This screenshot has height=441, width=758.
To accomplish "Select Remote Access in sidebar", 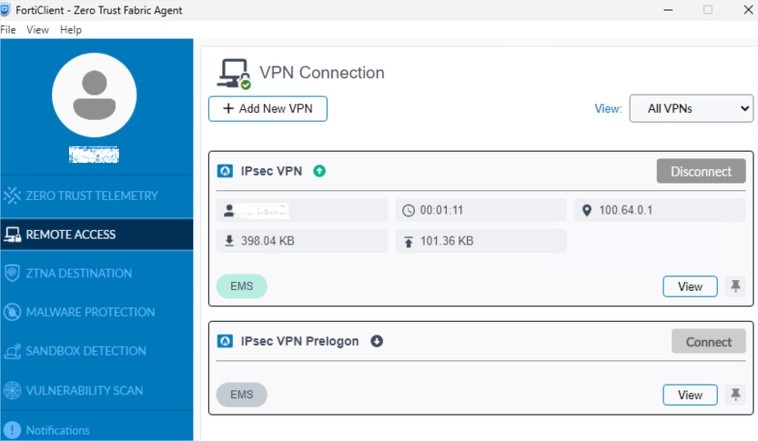I will coord(97,235).
